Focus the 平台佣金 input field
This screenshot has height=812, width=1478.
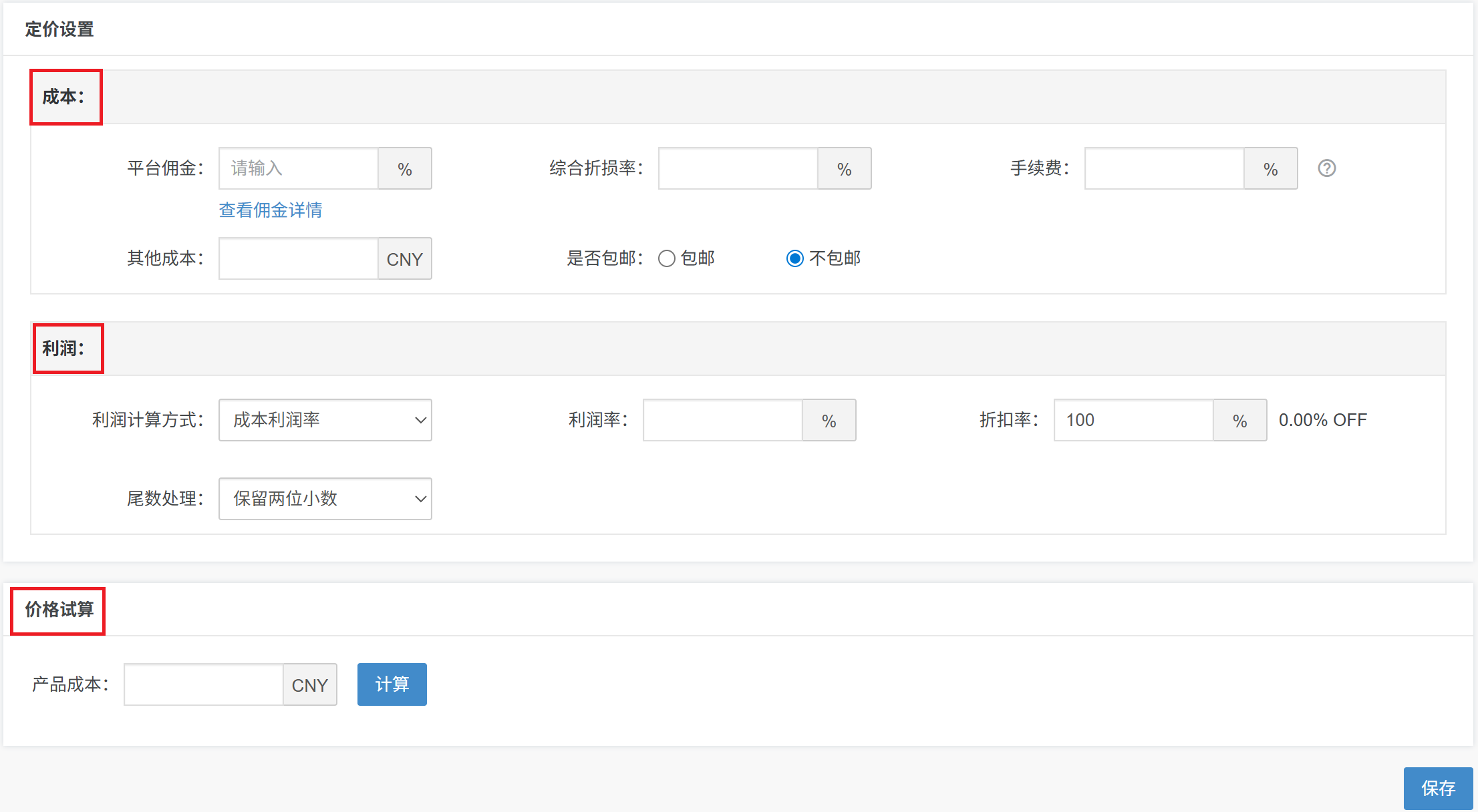pos(299,168)
